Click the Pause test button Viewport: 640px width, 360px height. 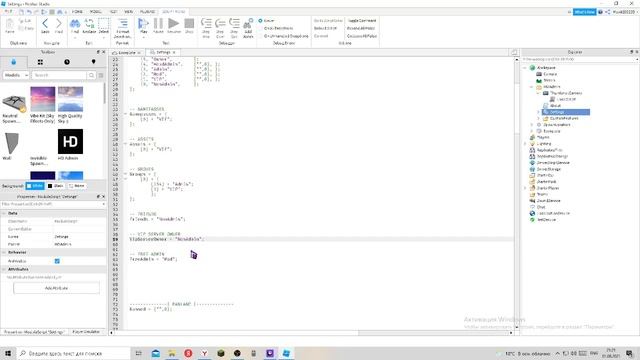coord(158,24)
